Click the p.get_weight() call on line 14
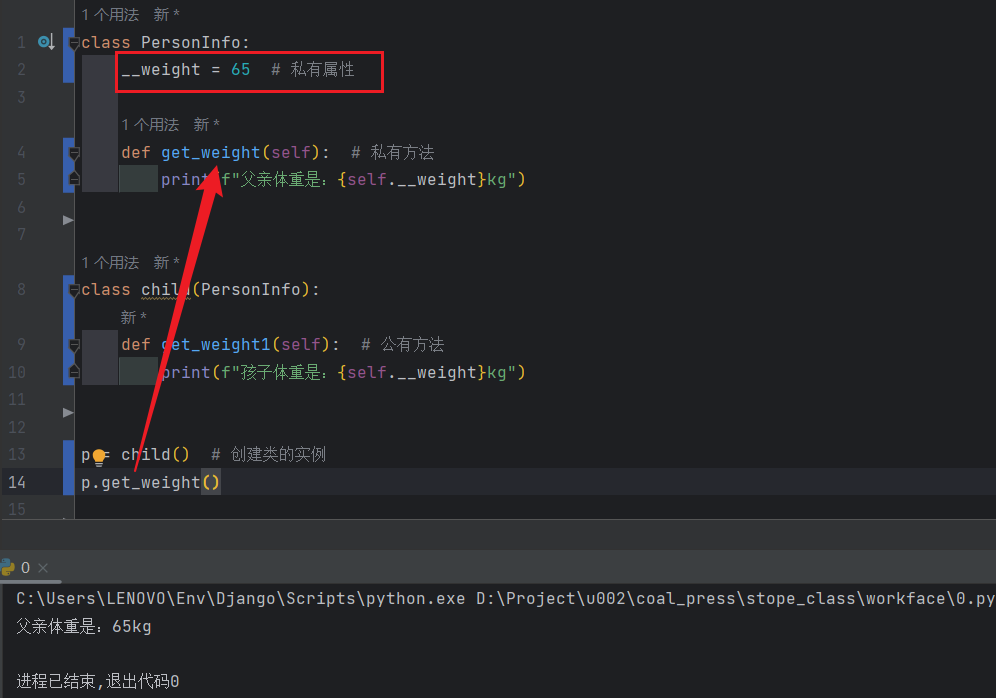The height and width of the screenshot is (698, 996). pyautogui.click(x=151, y=483)
